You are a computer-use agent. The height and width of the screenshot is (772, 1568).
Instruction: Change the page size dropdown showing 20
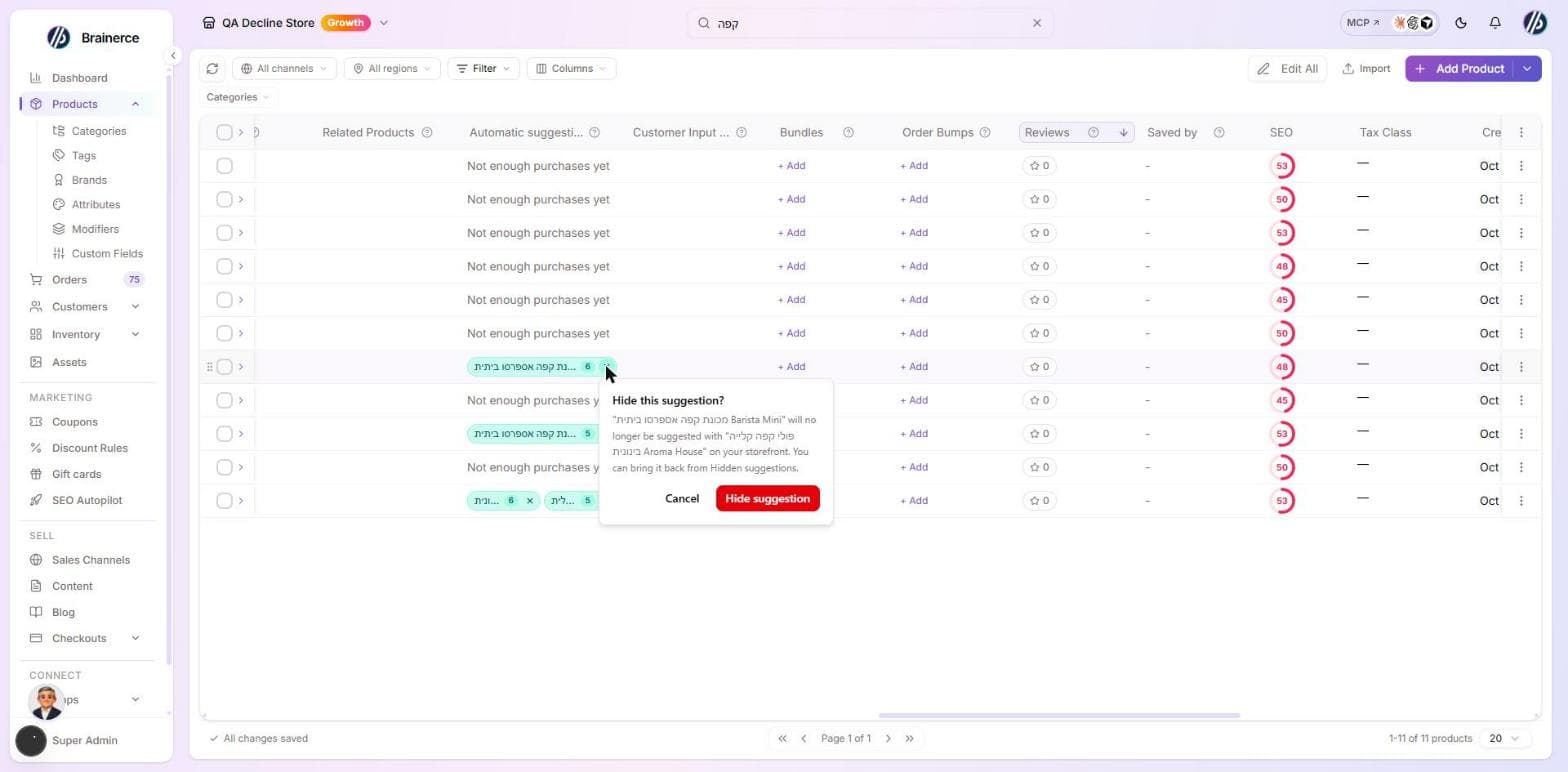(1504, 739)
